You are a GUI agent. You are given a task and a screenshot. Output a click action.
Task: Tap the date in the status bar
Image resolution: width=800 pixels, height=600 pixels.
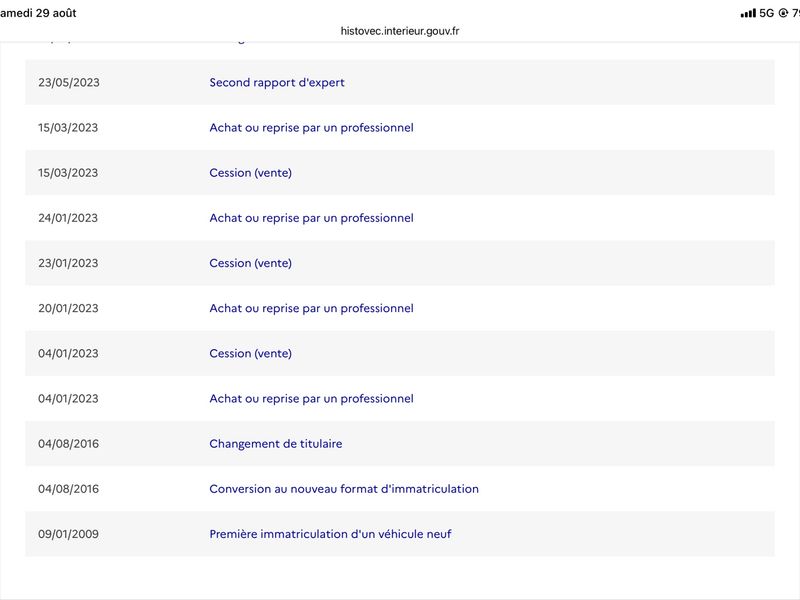(38, 13)
